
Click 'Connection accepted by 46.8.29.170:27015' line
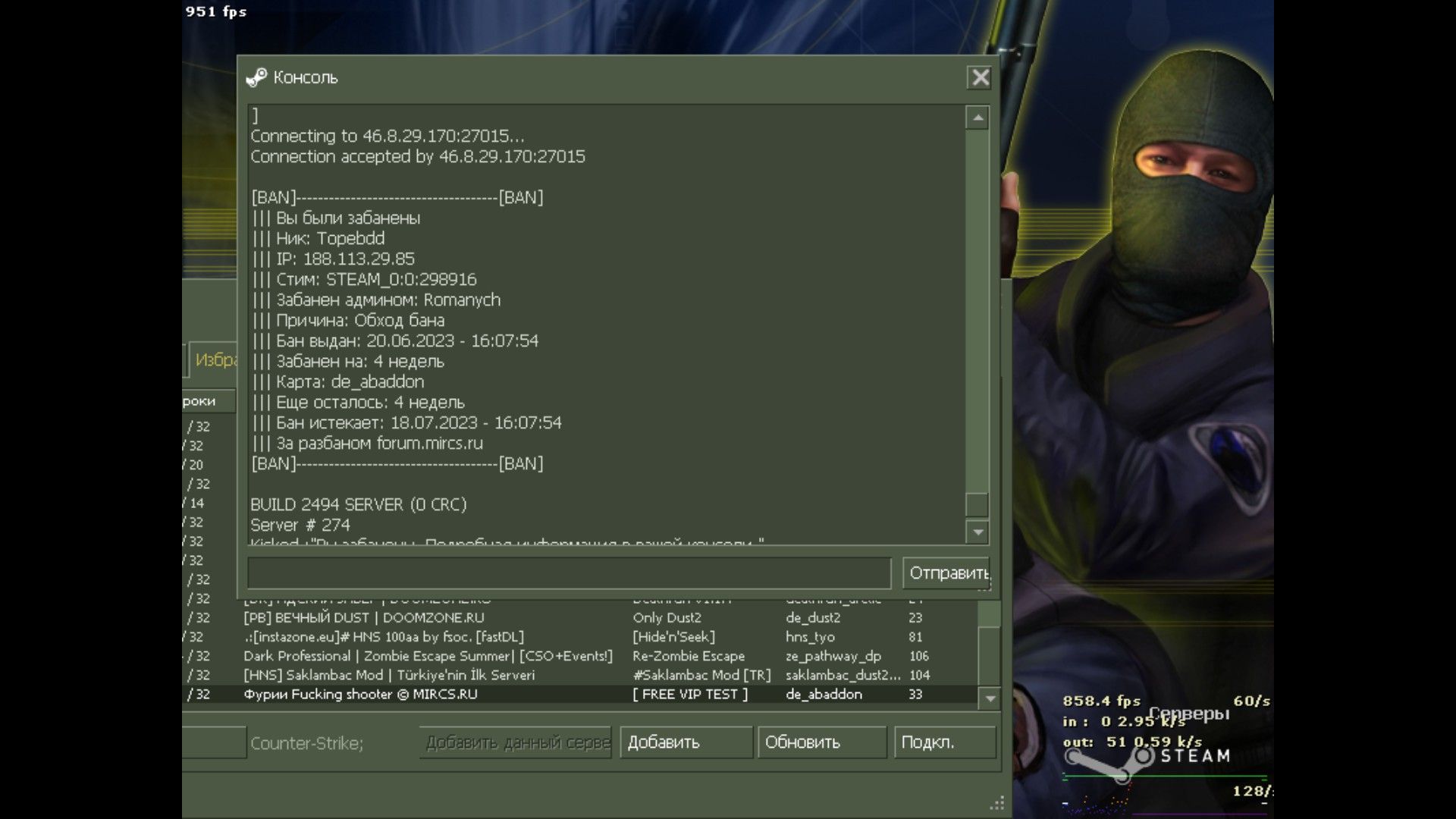coord(418,157)
